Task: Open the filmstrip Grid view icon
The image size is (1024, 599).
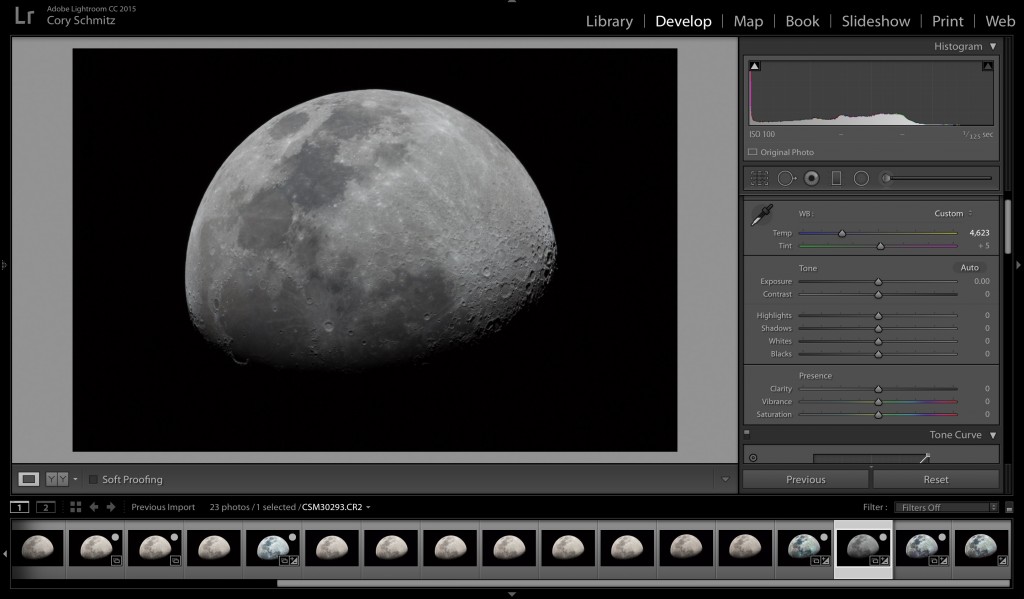Action: coord(76,507)
